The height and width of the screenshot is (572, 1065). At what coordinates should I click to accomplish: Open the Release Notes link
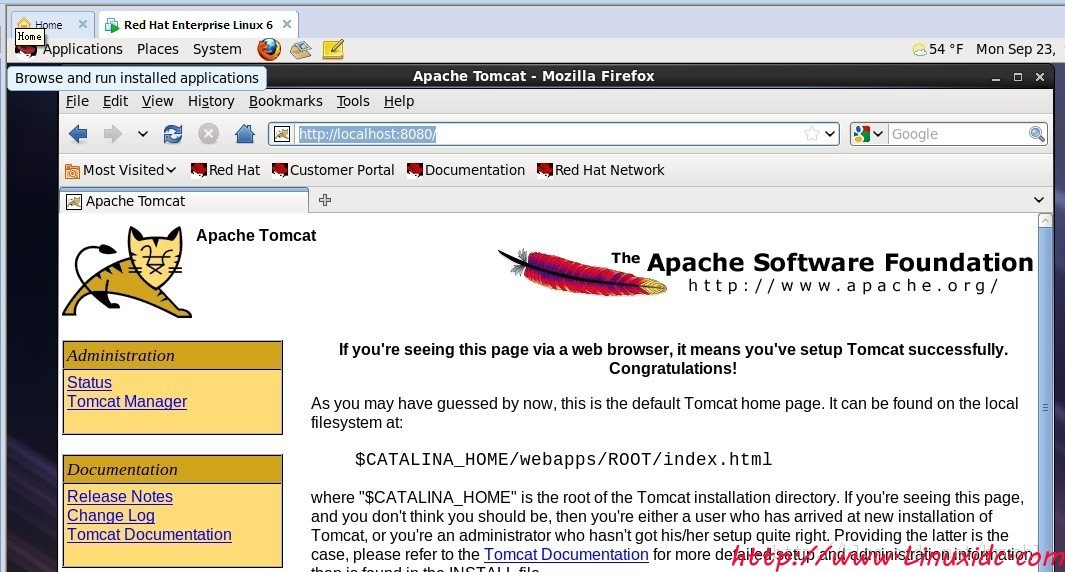[x=120, y=497]
